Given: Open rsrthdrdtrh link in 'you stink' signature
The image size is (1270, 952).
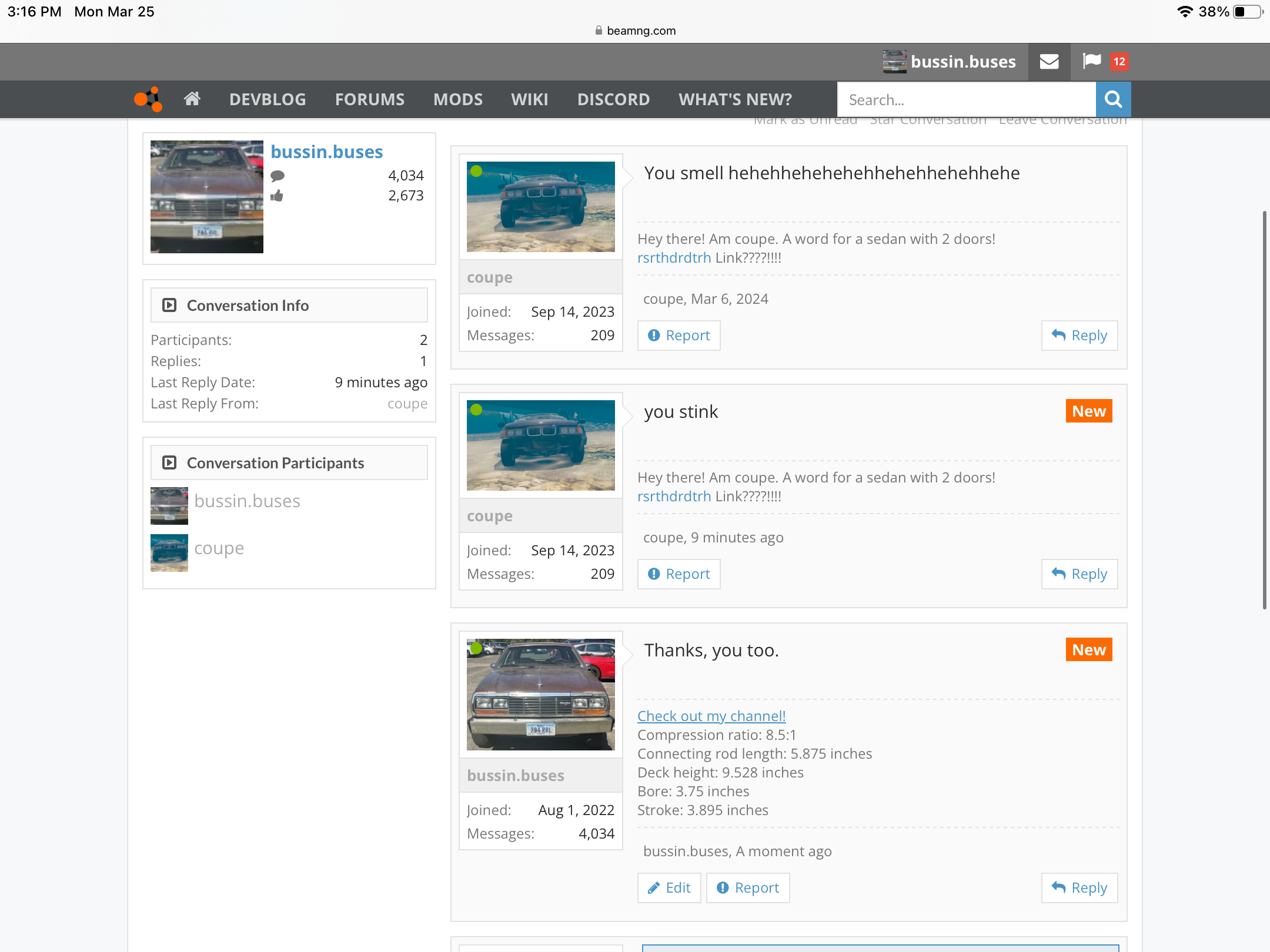Looking at the screenshot, I should pyautogui.click(x=674, y=496).
